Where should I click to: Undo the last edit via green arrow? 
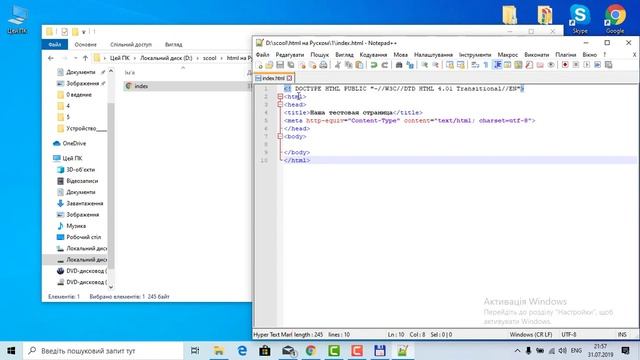[x=373, y=65]
